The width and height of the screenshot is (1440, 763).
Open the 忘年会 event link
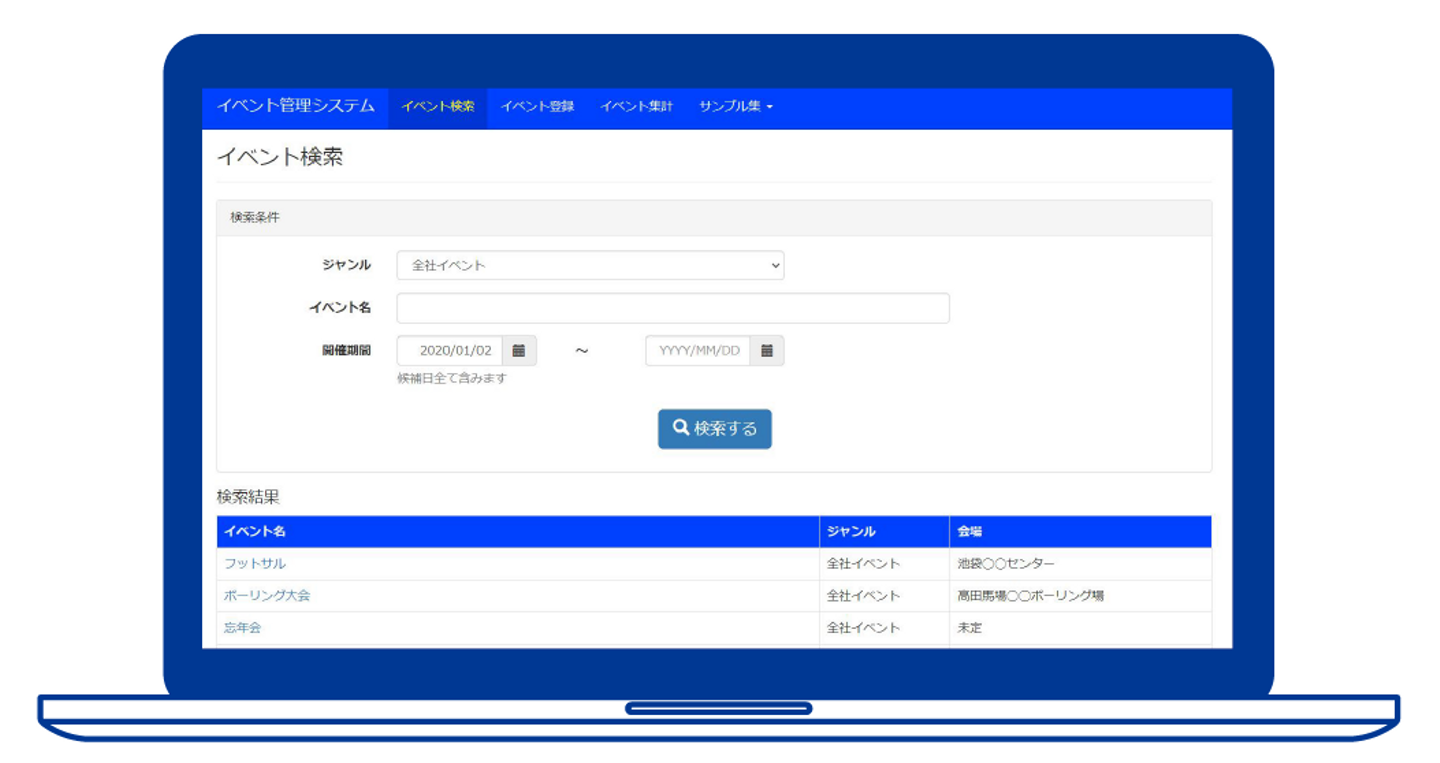click(243, 628)
